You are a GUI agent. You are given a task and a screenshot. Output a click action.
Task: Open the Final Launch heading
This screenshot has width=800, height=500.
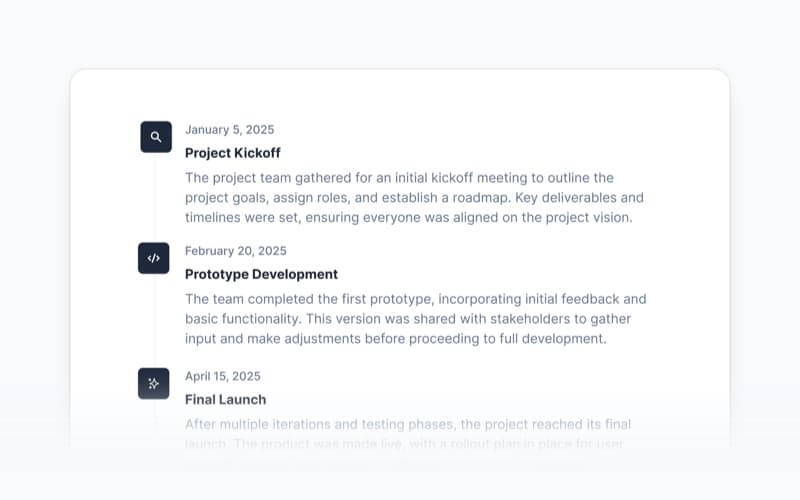[225, 399]
